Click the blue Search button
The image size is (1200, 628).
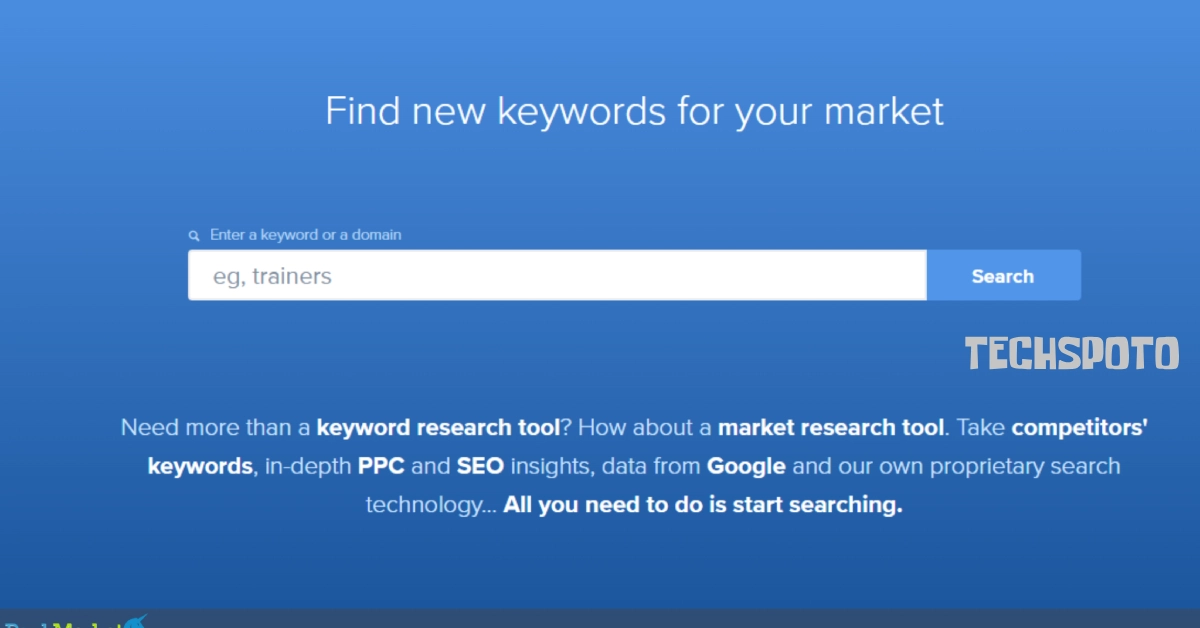tap(1003, 276)
